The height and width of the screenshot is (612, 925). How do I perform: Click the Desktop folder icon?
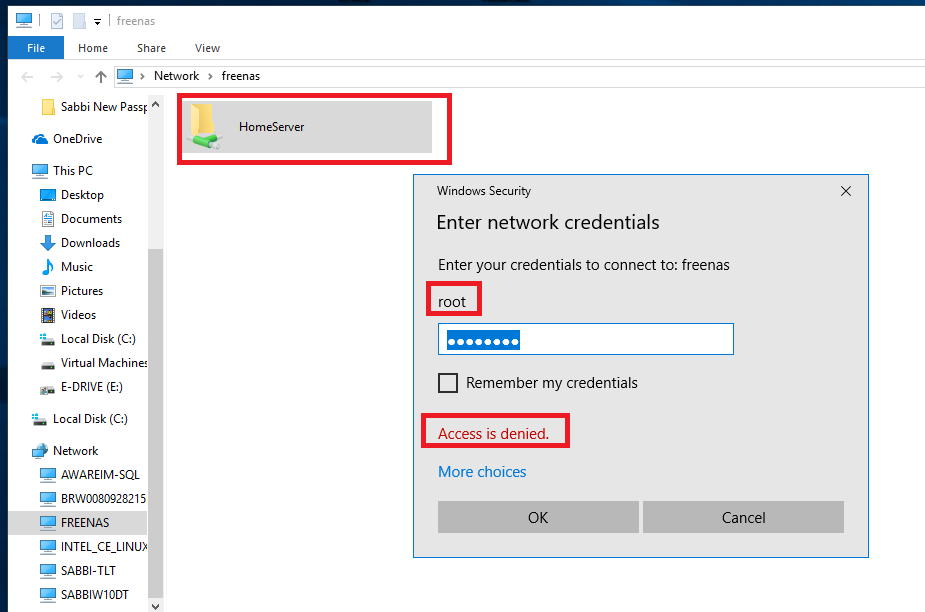48,195
